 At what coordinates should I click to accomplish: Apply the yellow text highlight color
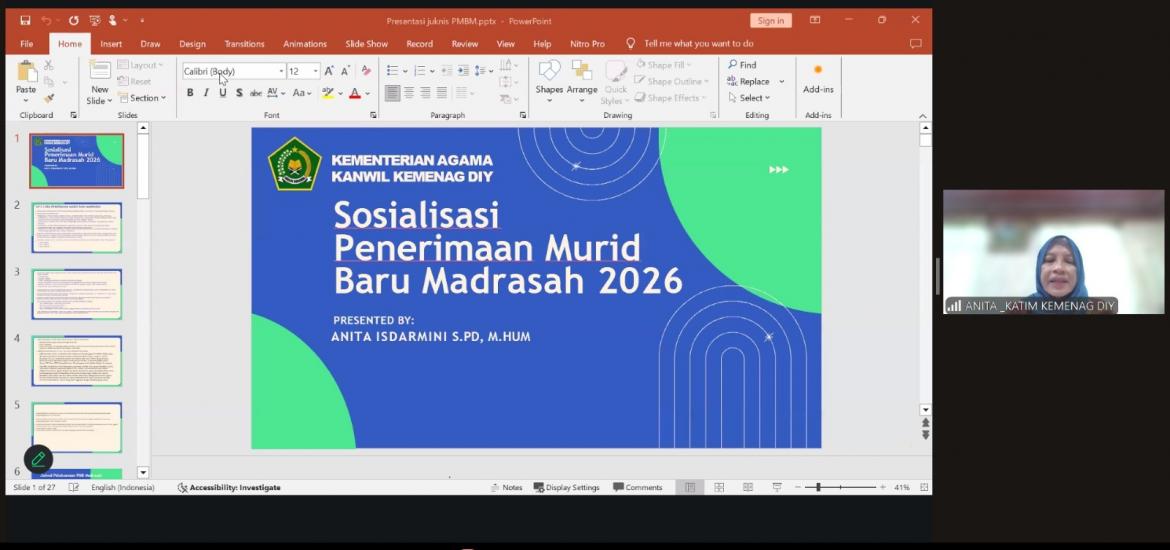coord(328,93)
